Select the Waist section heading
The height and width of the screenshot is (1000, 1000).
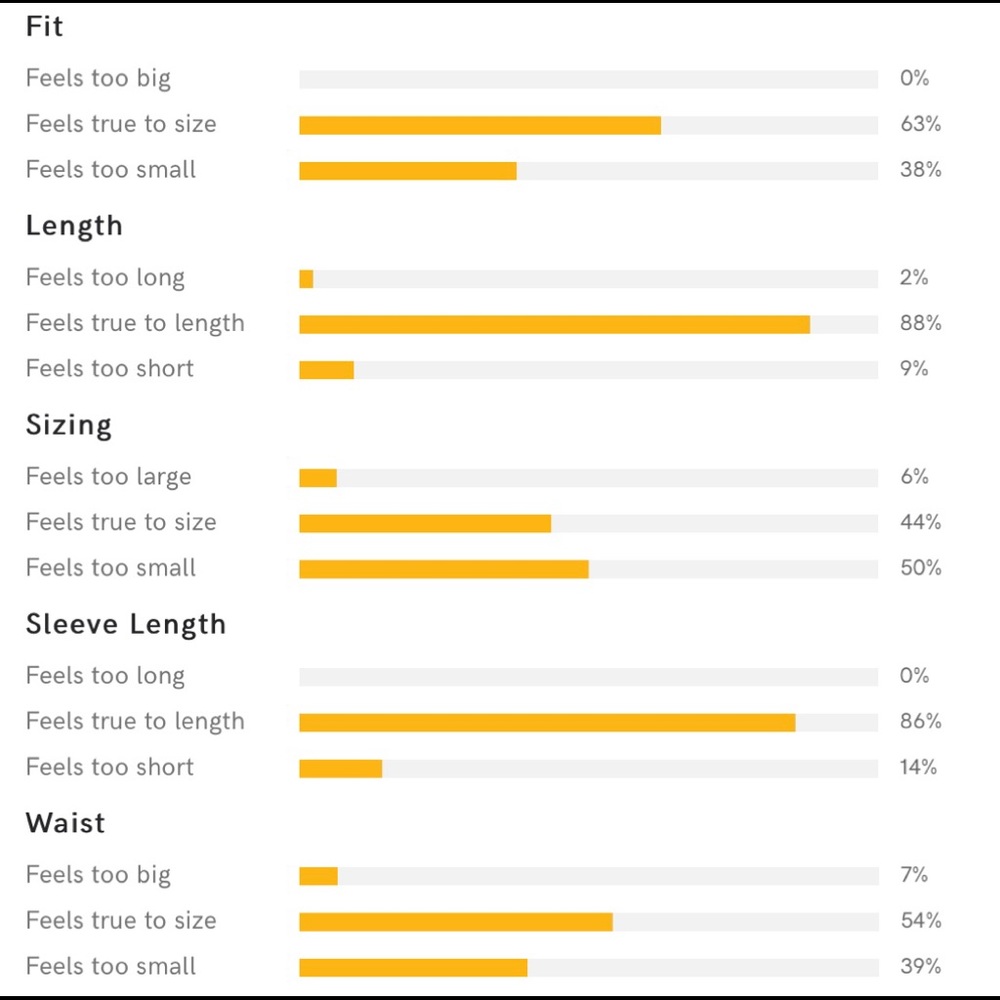point(65,823)
